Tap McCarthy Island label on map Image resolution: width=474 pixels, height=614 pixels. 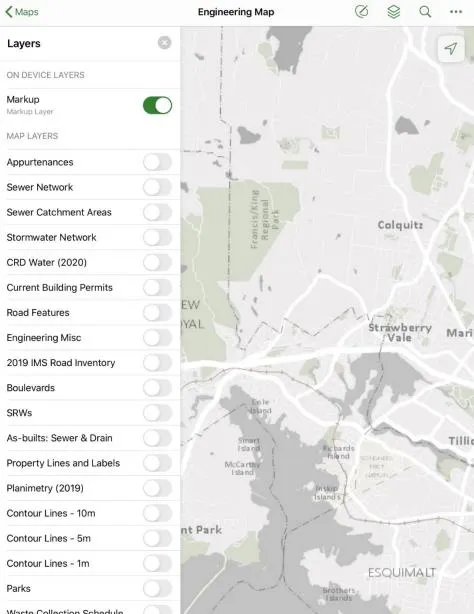click(x=242, y=468)
